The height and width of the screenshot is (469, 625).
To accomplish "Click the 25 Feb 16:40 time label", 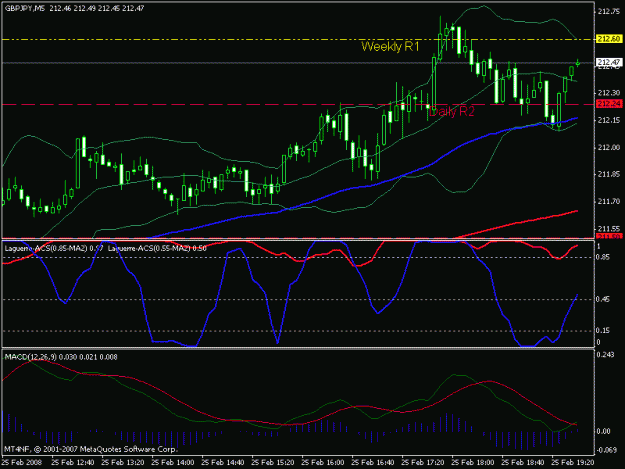I will coord(372,463).
